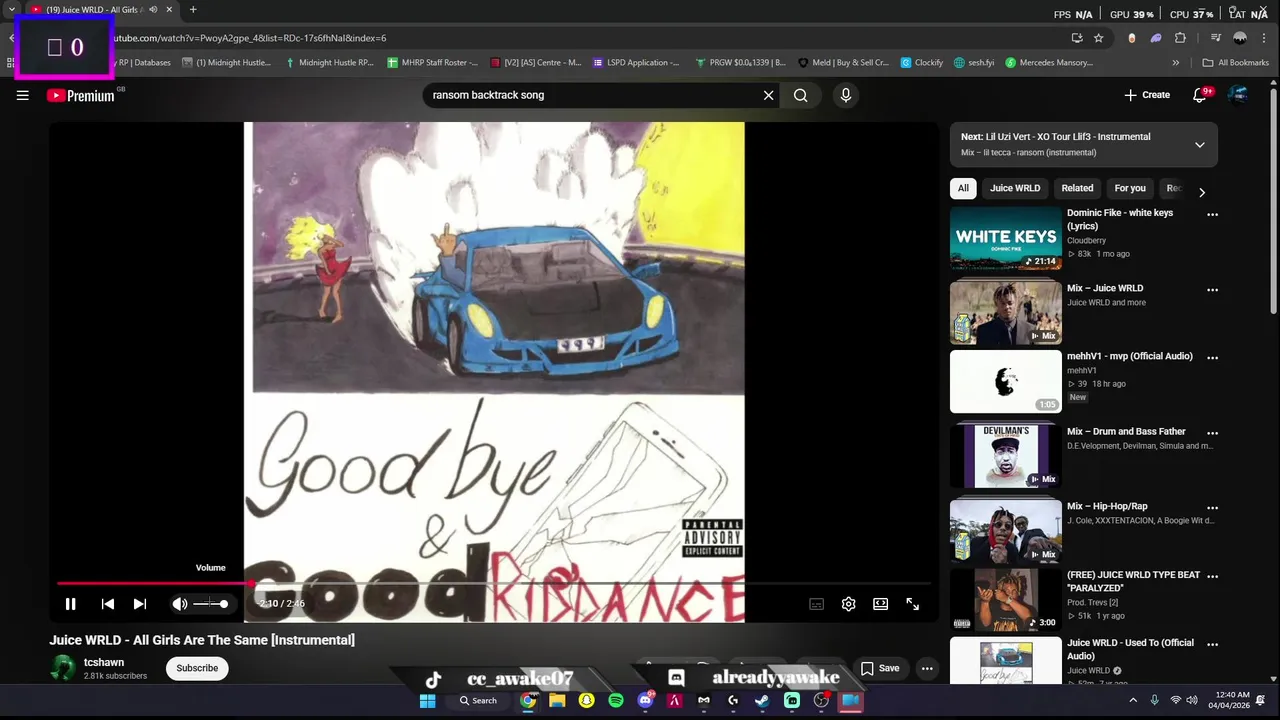Click the taskbar Search box

pos(479,700)
